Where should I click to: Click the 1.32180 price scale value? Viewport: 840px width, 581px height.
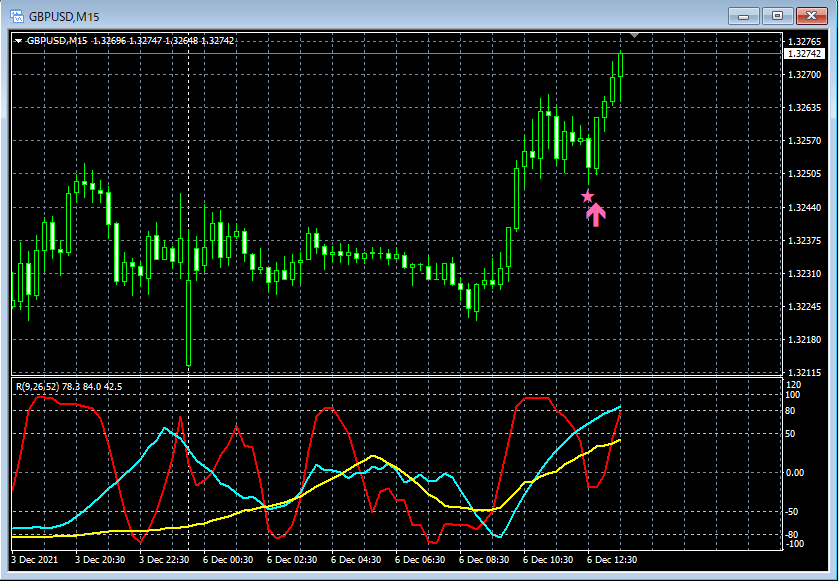(x=804, y=340)
